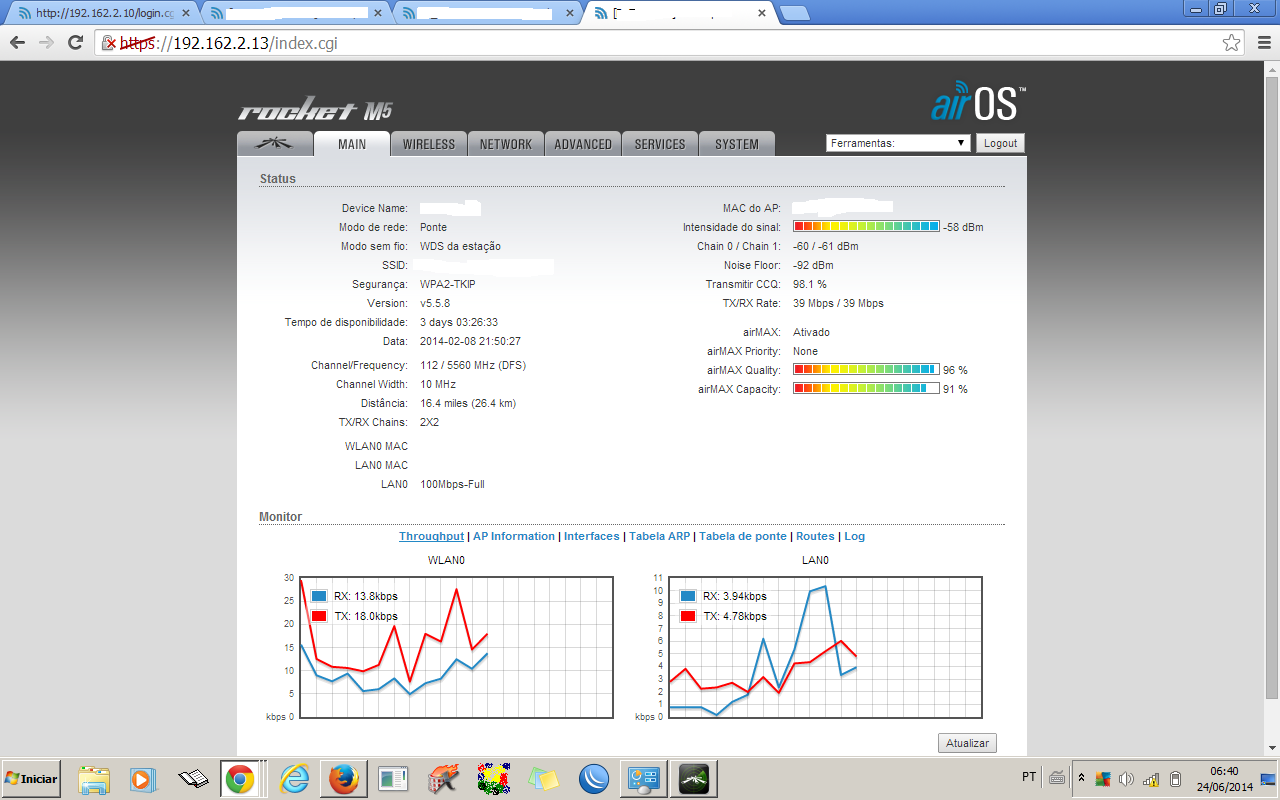Viewport: 1280px width, 800px height.
Task: Click the WLAN0 throughput graph
Action: pyautogui.click(x=455, y=647)
